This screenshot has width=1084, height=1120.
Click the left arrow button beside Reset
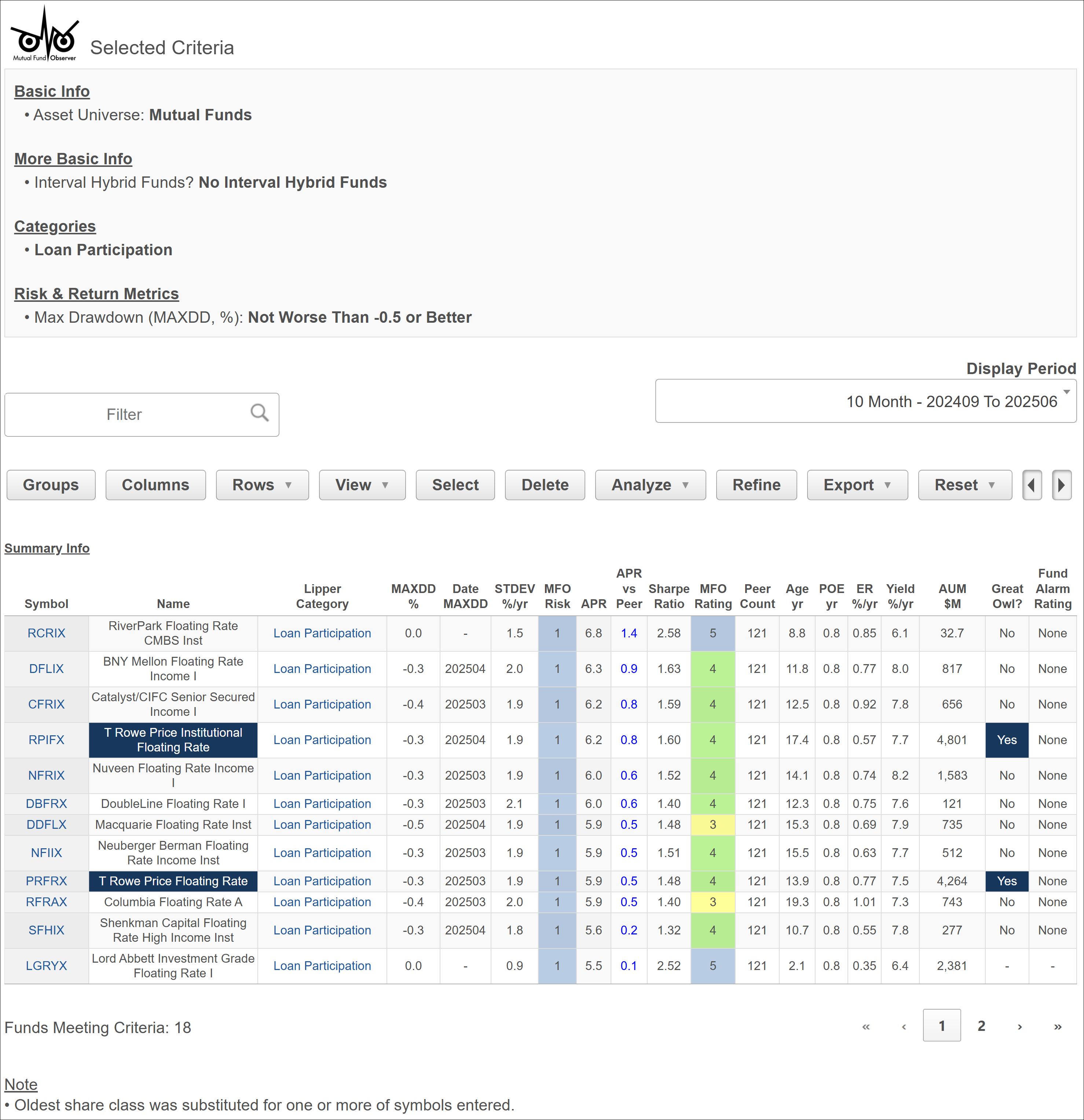(x=1032, y=485)
